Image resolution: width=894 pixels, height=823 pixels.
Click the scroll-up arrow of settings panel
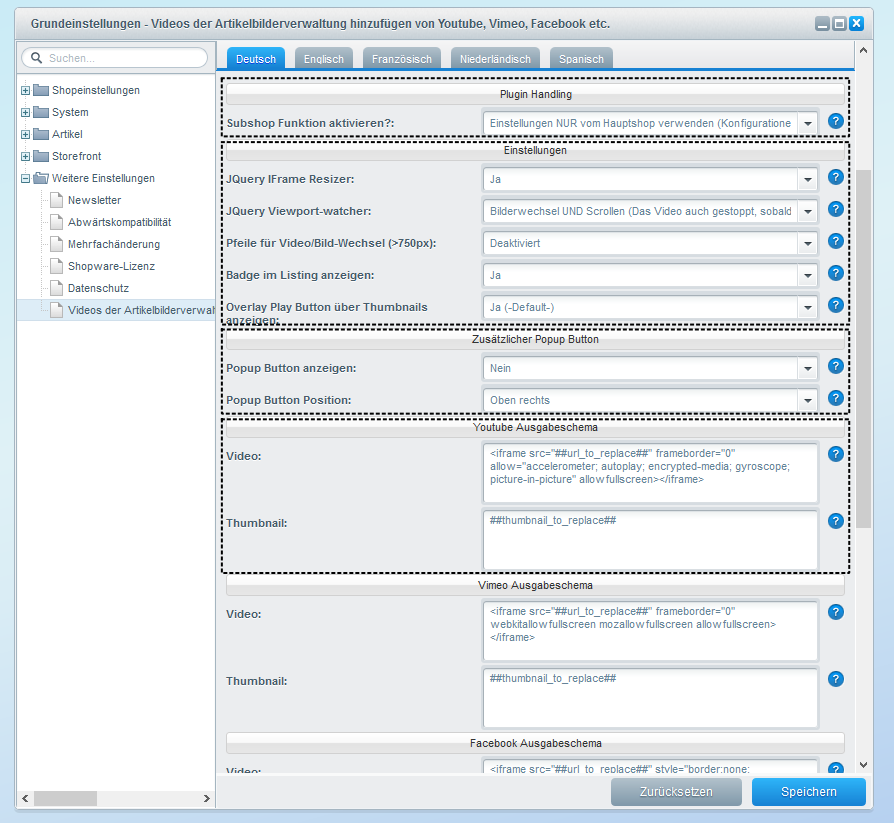(863, 50)
